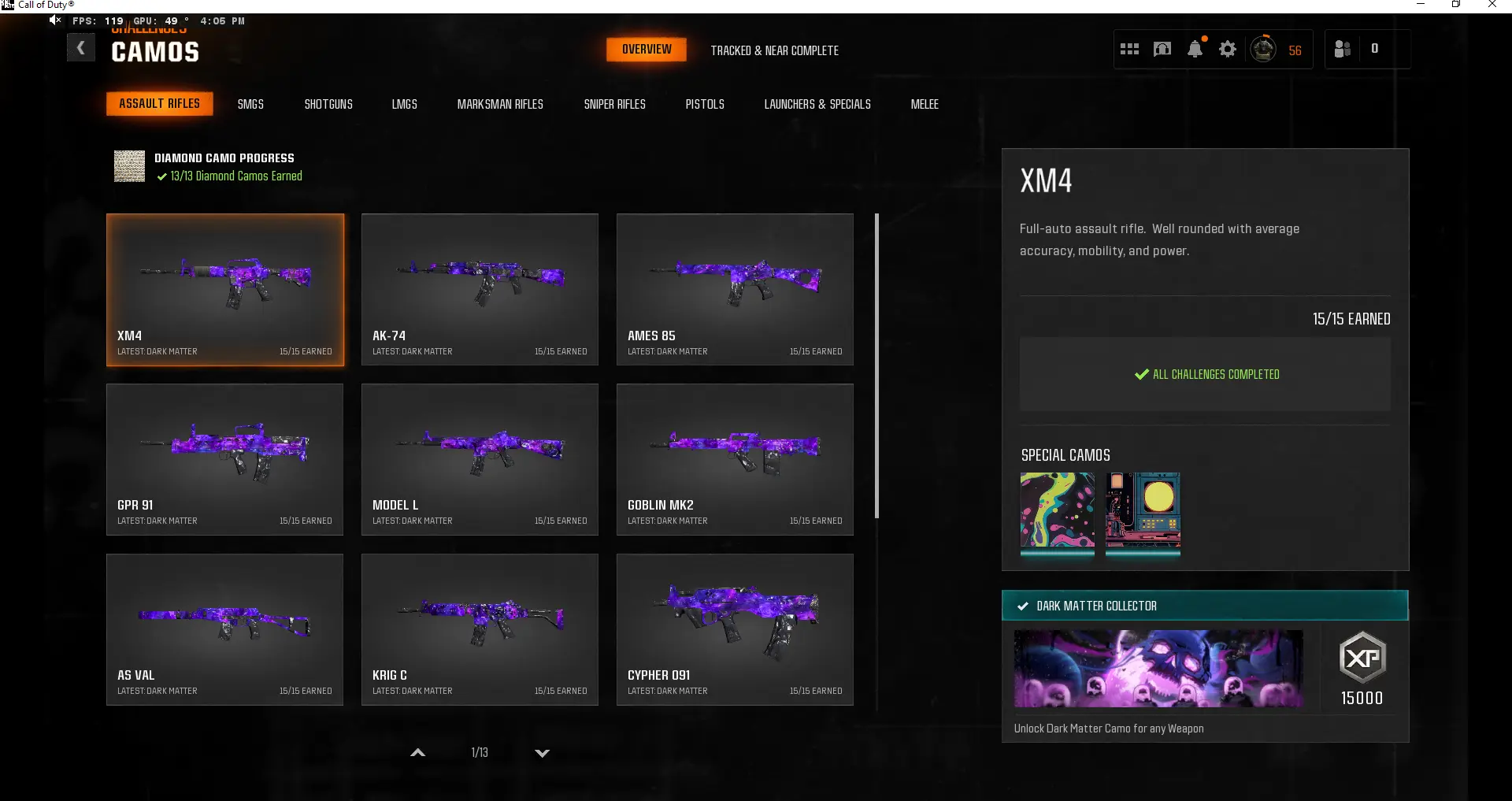
Task: Select the XM4 weapon card
Action: click(225, 290)
